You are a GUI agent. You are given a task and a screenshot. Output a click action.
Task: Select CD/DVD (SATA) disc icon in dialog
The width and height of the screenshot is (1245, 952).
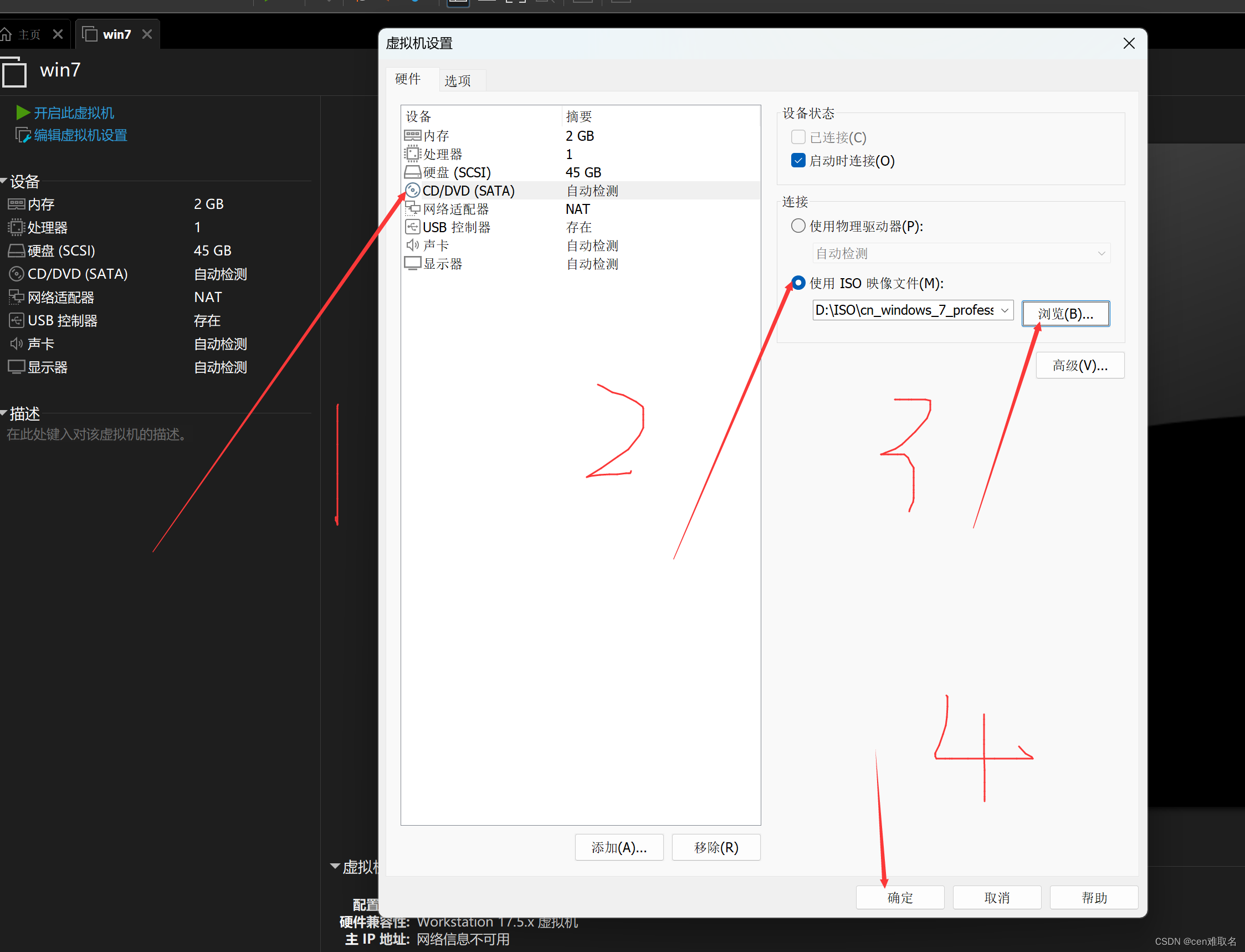(x=413, y=191)
